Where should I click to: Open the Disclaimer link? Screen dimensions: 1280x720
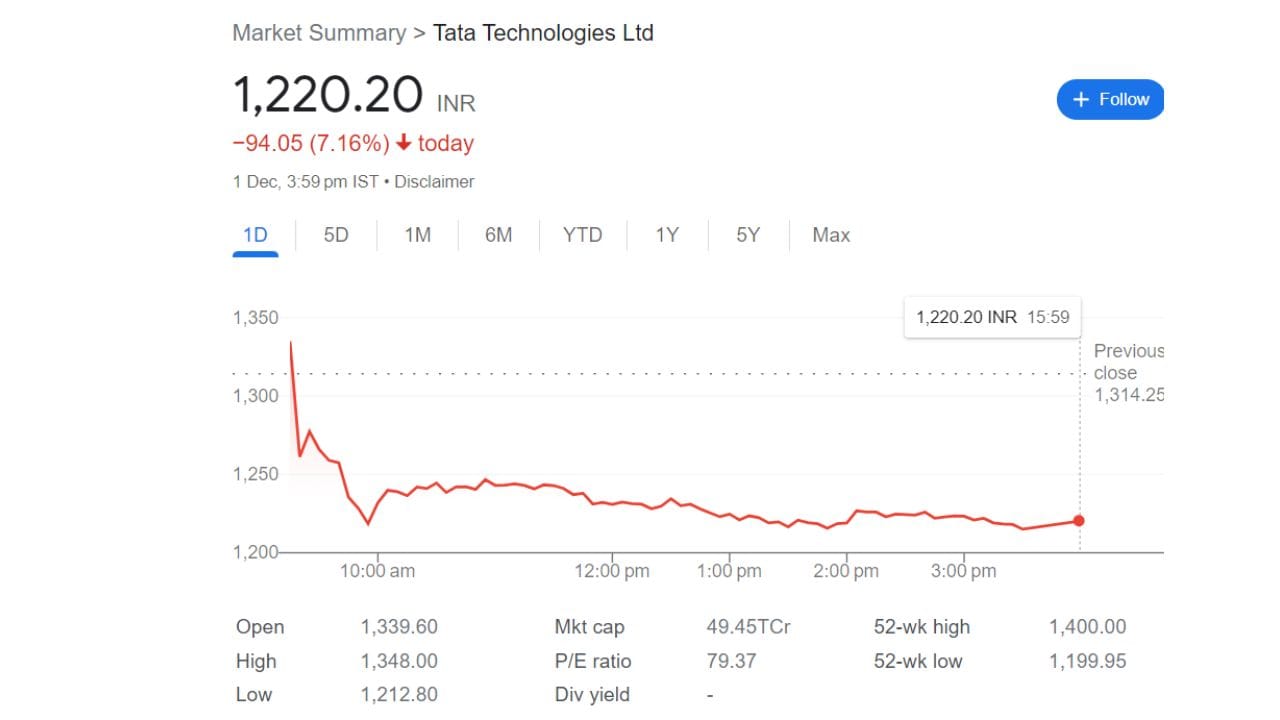(434, 182)
